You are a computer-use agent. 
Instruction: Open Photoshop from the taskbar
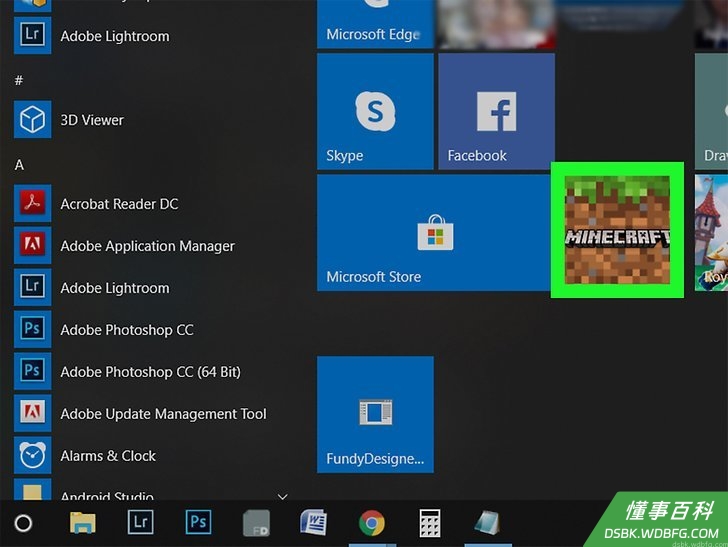pos(198,522)
